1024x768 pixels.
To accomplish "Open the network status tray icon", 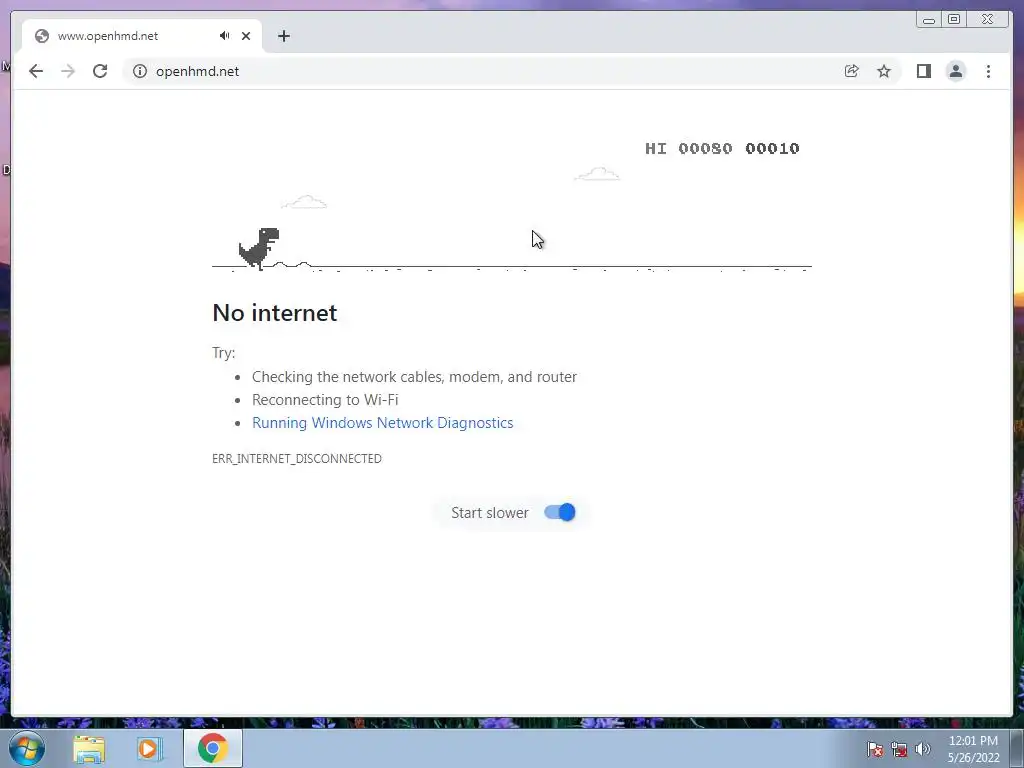I will (899, 749).
